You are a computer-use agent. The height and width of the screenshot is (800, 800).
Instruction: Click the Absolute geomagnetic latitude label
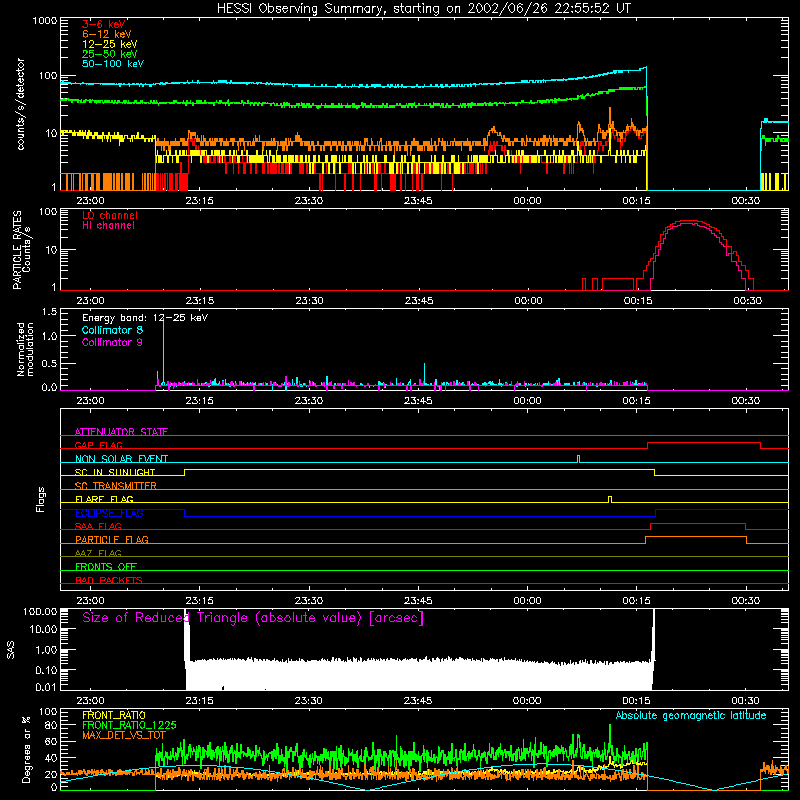pos(691,715)
